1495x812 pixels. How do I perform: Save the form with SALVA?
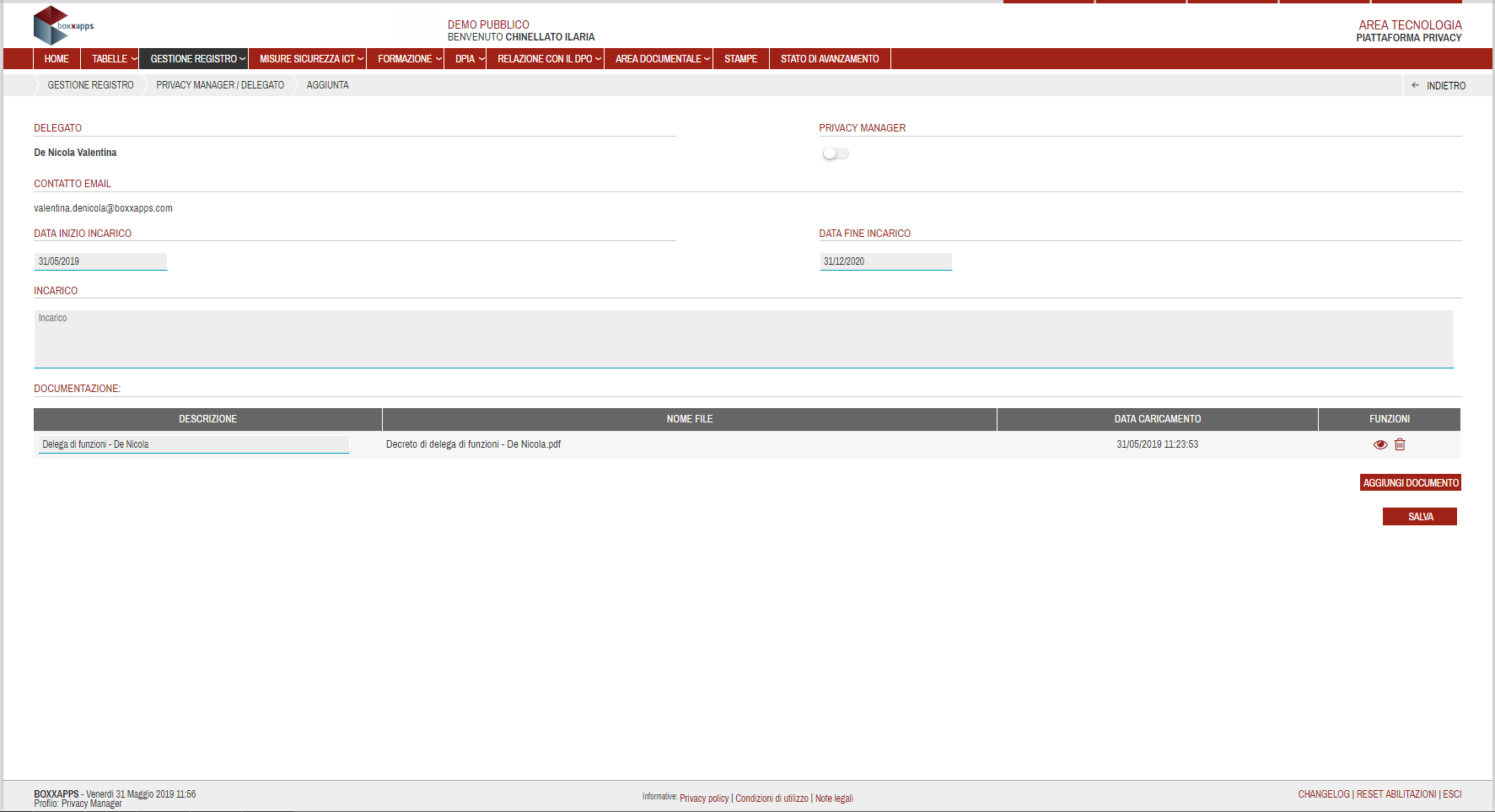[1420, 516]
